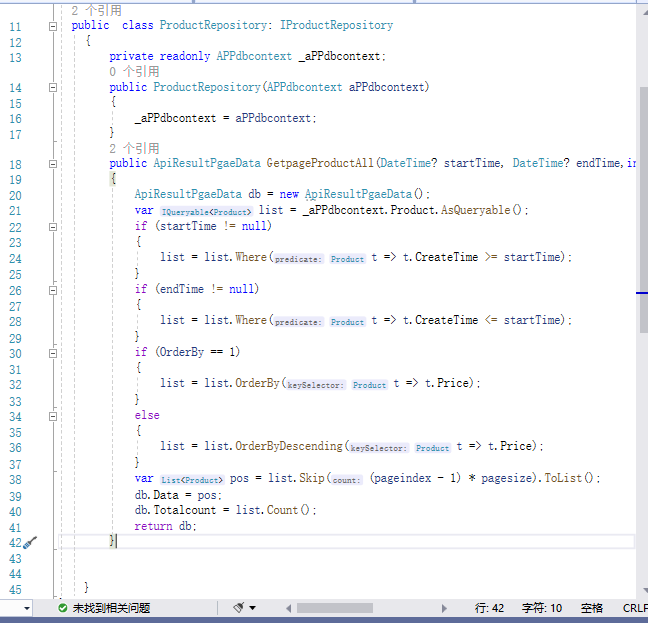Collapse the else block on line 34
This screenshot has height=623, width=648.
click(53, 416)
